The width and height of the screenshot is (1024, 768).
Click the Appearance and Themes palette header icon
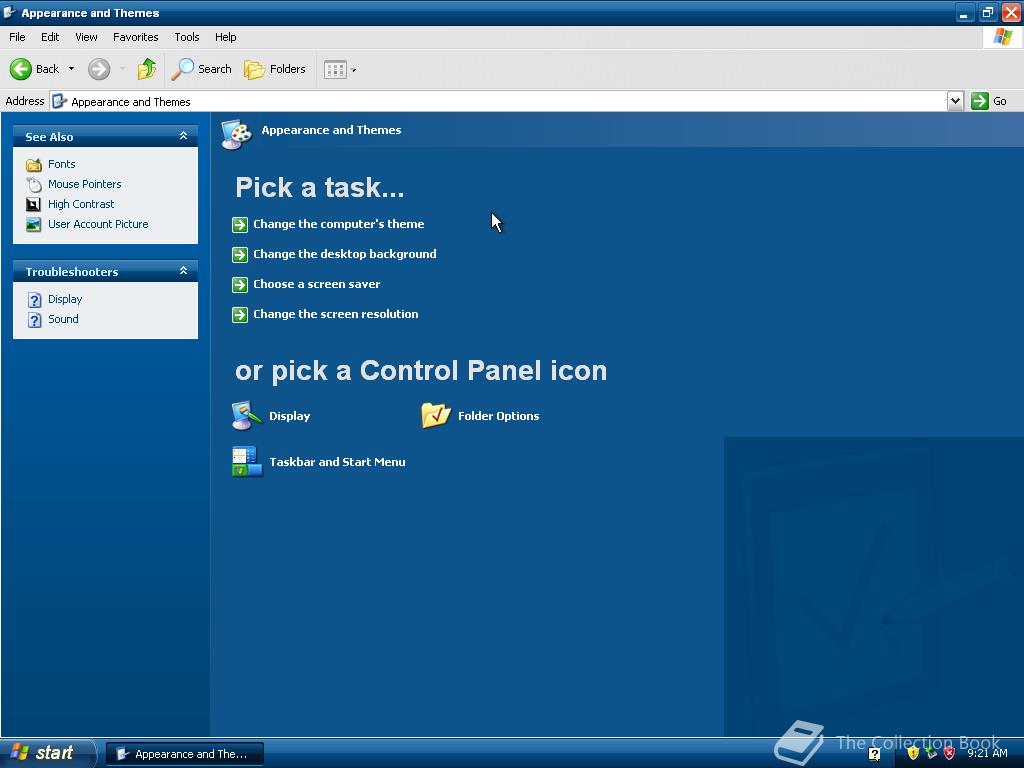236,134
